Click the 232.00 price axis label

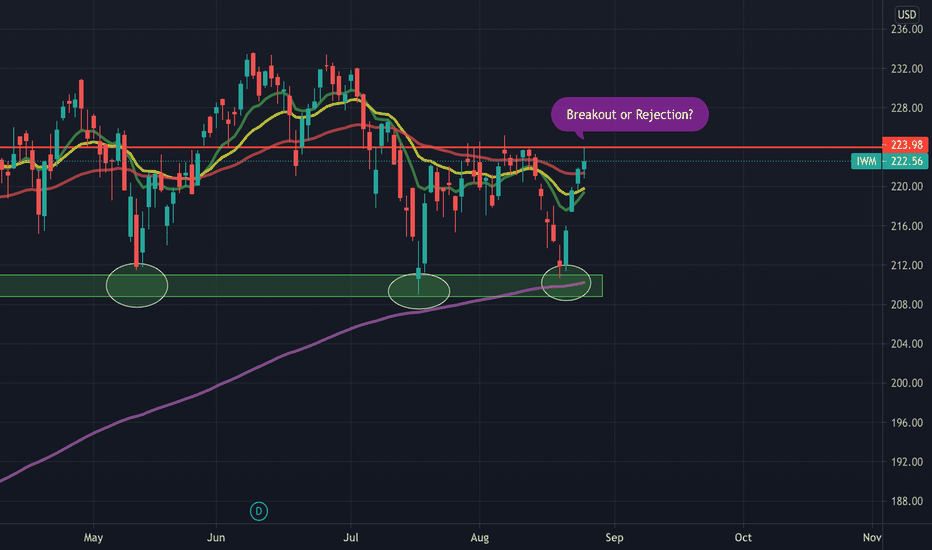click(906, 69)
